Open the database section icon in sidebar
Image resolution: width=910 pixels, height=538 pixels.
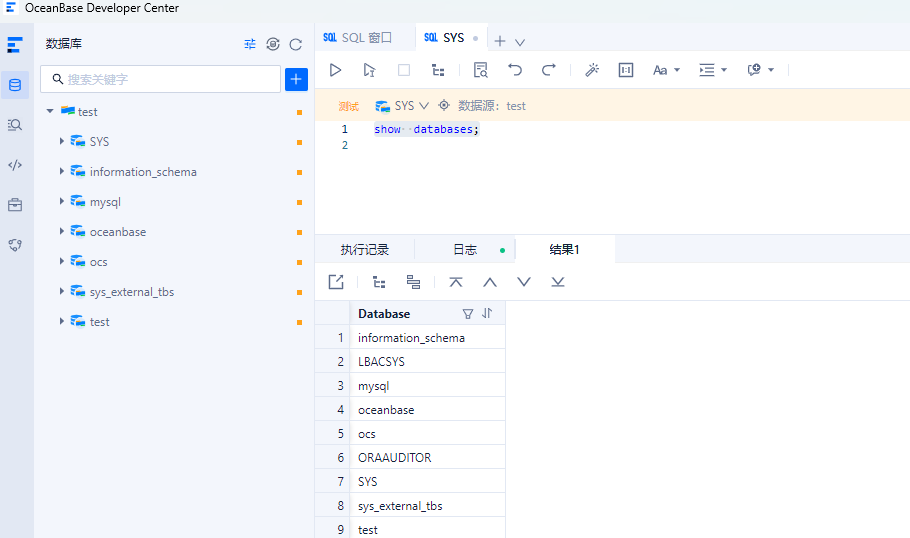click(15, 85)
